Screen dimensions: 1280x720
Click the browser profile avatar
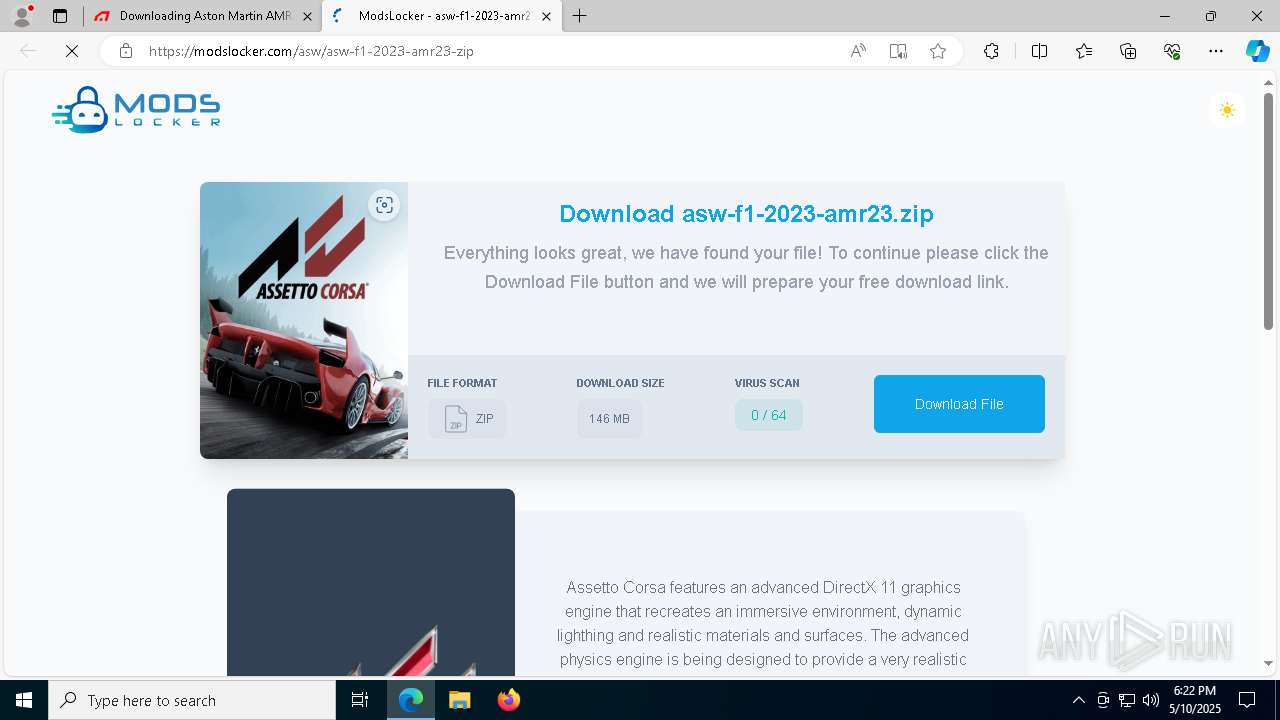coord(22,16)
